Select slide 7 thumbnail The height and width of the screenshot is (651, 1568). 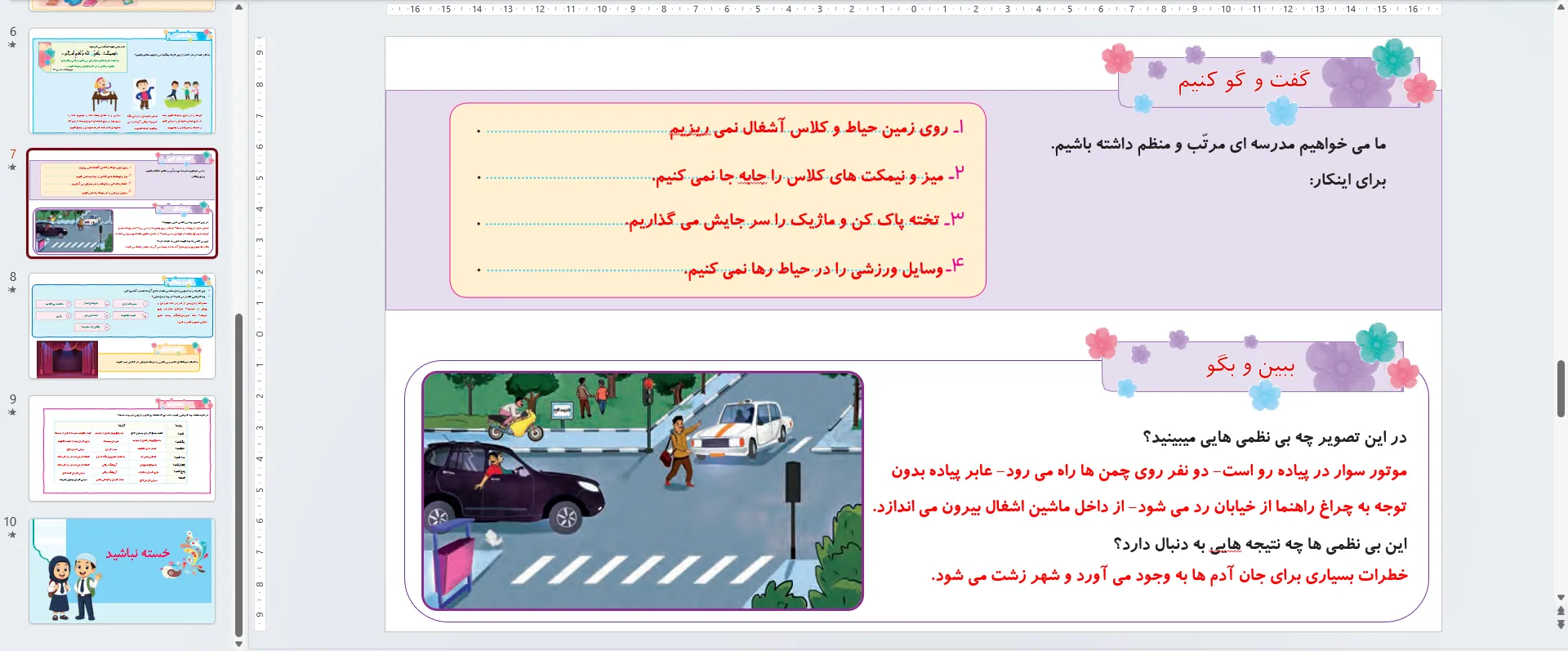tap(122, 203)
